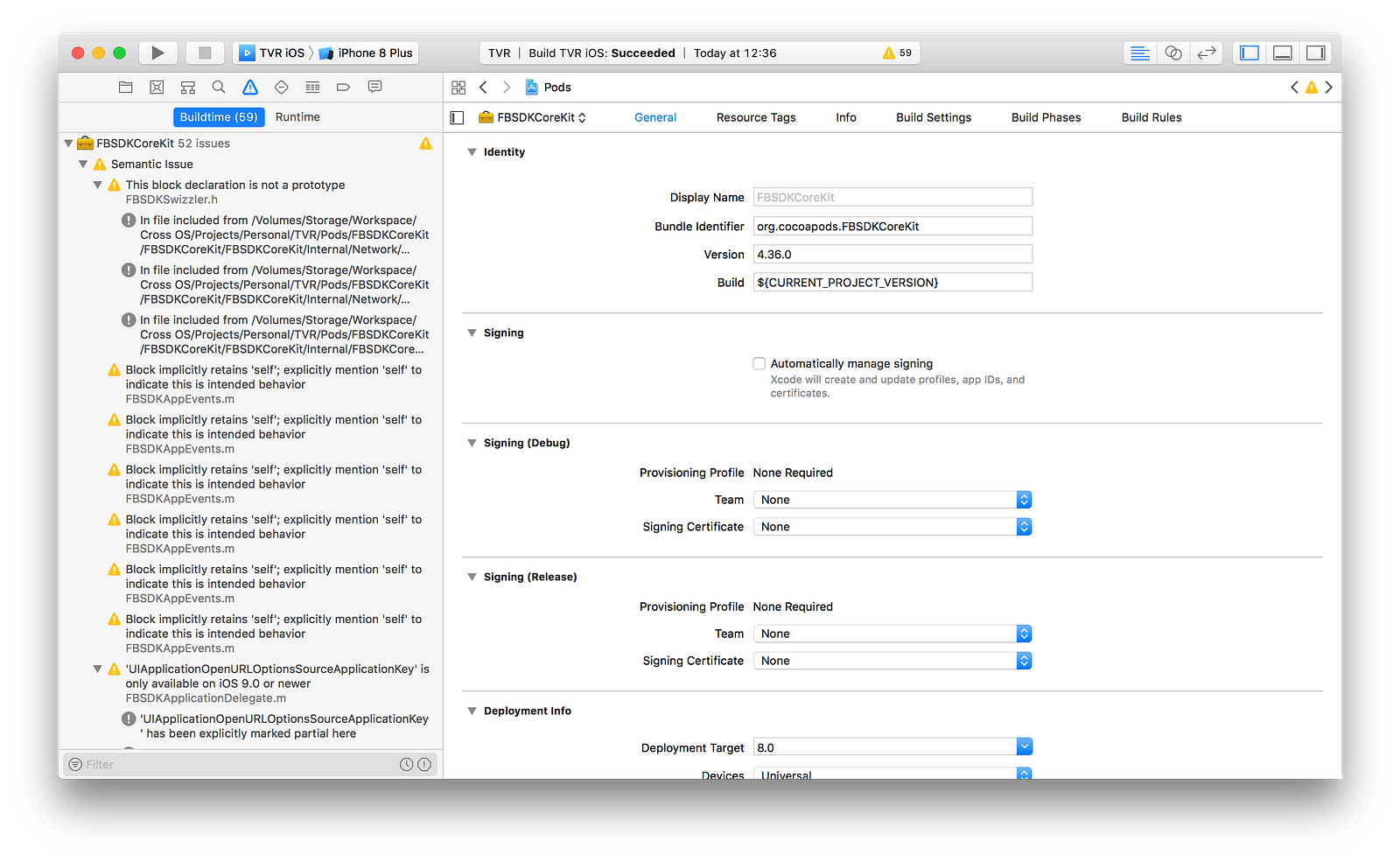This screenshot has width=1400, height=862.
Task: Open the Release Team dropdown
Action: (892, 634)
